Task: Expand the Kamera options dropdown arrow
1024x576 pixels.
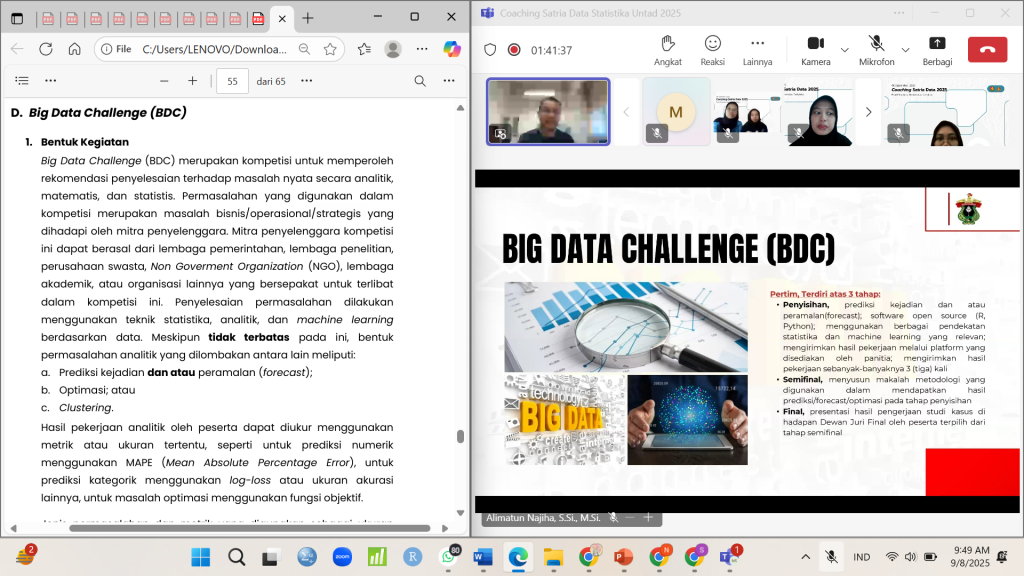Action: coord(845,49)
